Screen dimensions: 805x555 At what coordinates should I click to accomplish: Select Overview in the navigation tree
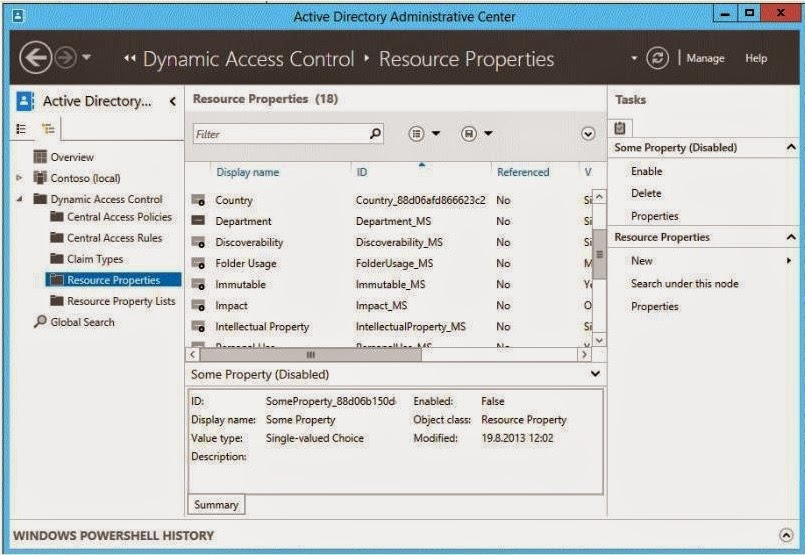(72, 157)
